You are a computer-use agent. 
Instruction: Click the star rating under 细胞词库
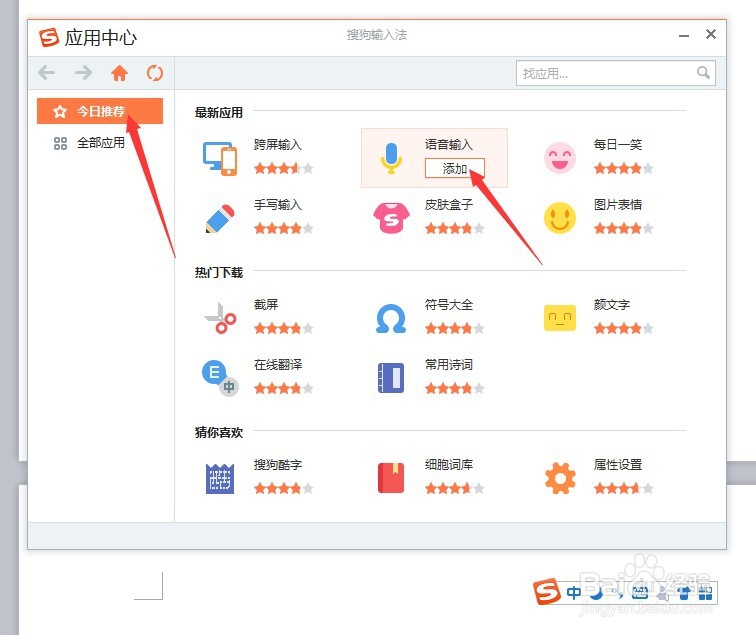[455, 488]
